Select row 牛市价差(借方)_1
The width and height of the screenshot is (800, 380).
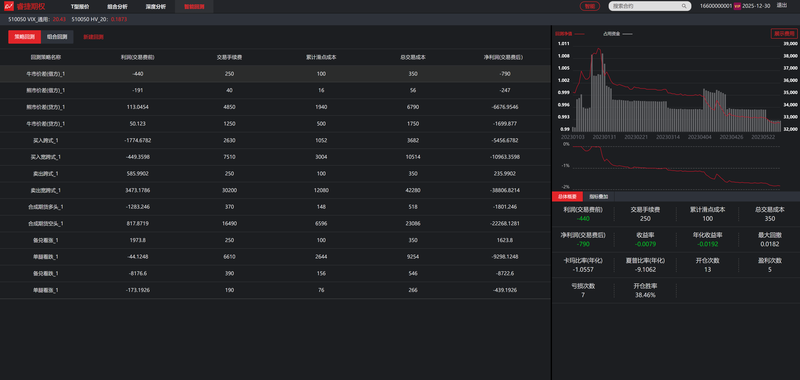(x=276, y=74)
